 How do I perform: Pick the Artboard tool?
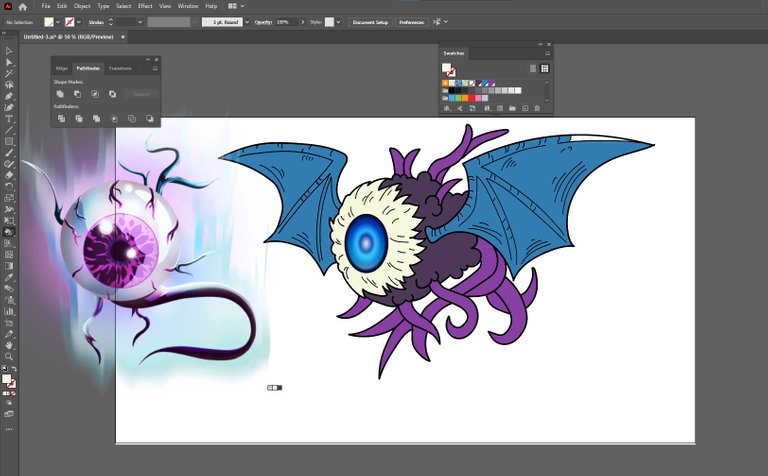coord(9,323)
